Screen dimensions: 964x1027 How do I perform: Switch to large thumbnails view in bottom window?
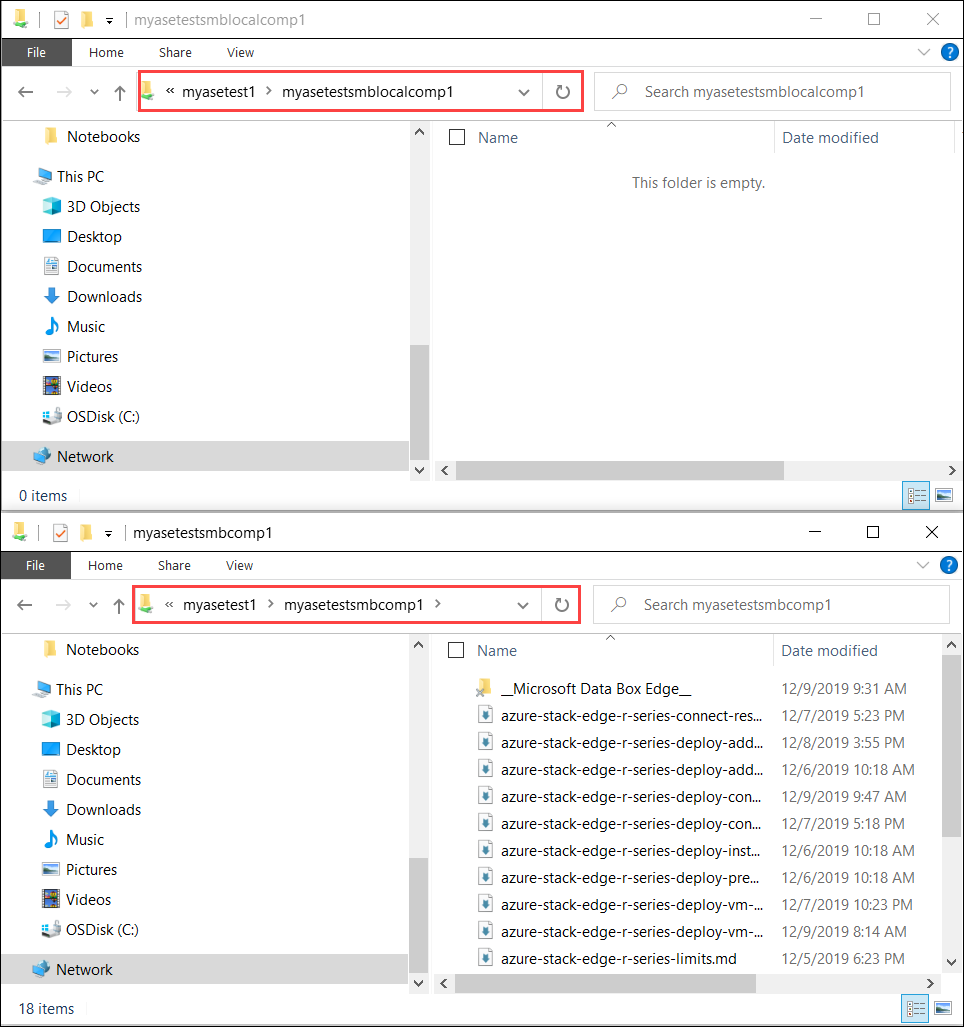tap(944, 1008)
